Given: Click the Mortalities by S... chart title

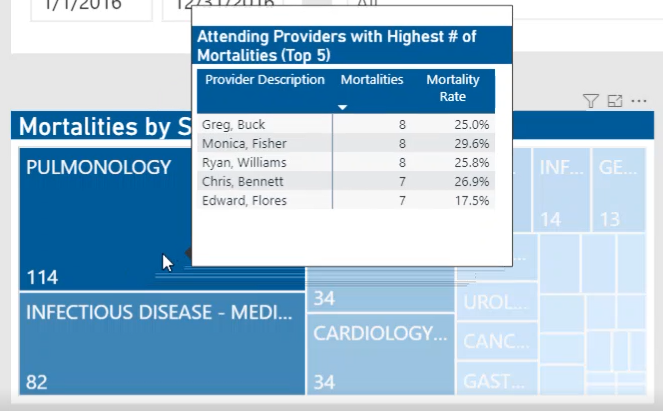Looking at the screenshot, I should pos(105,126).
